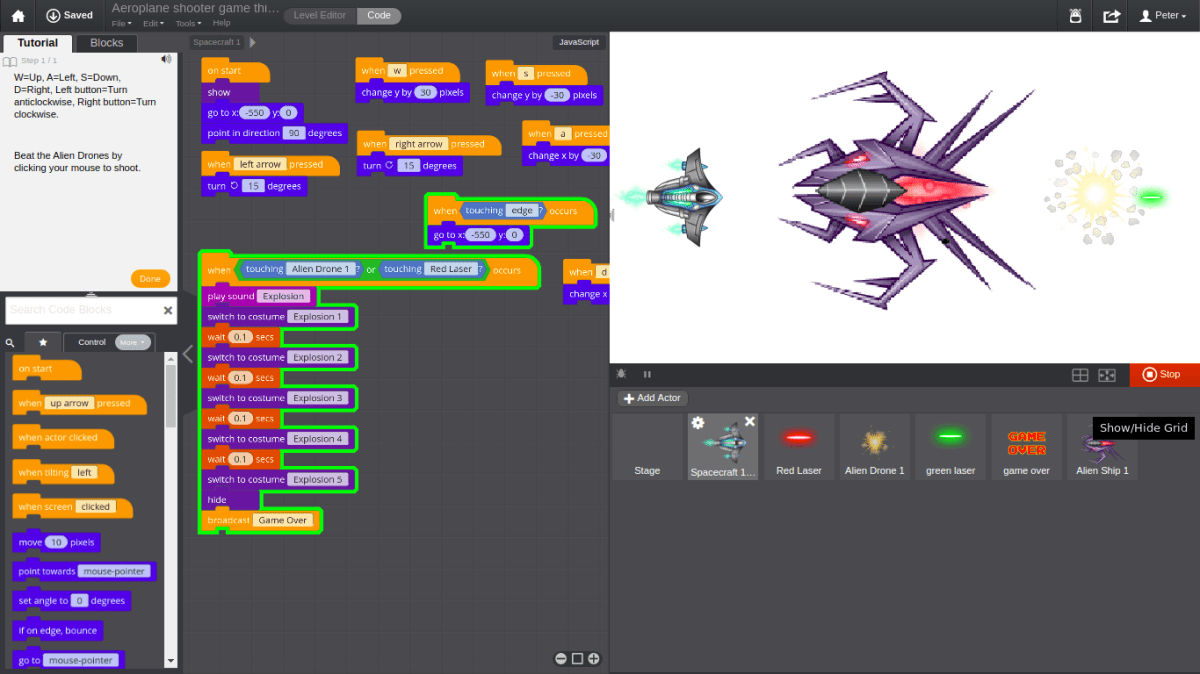This screenshot has height=674, width=1200.
Task: Click the share project icon
Action: [x=1111, y=16]
